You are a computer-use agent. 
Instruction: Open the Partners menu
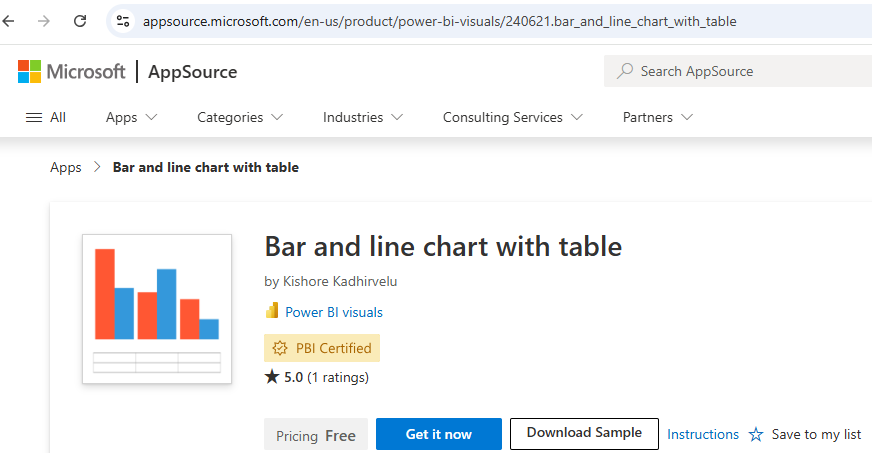click(657, 117)
